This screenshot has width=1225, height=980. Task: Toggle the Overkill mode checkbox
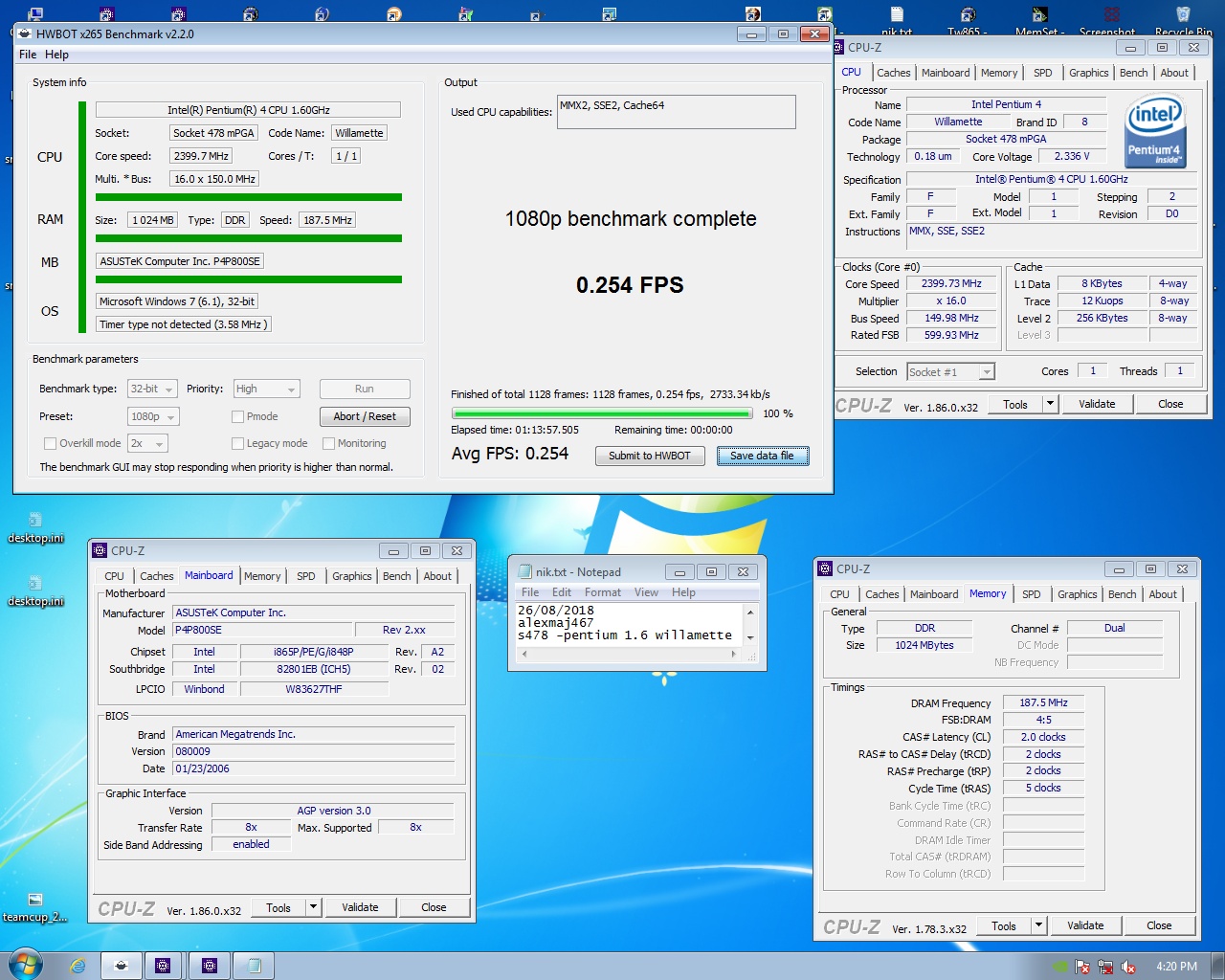50,443
